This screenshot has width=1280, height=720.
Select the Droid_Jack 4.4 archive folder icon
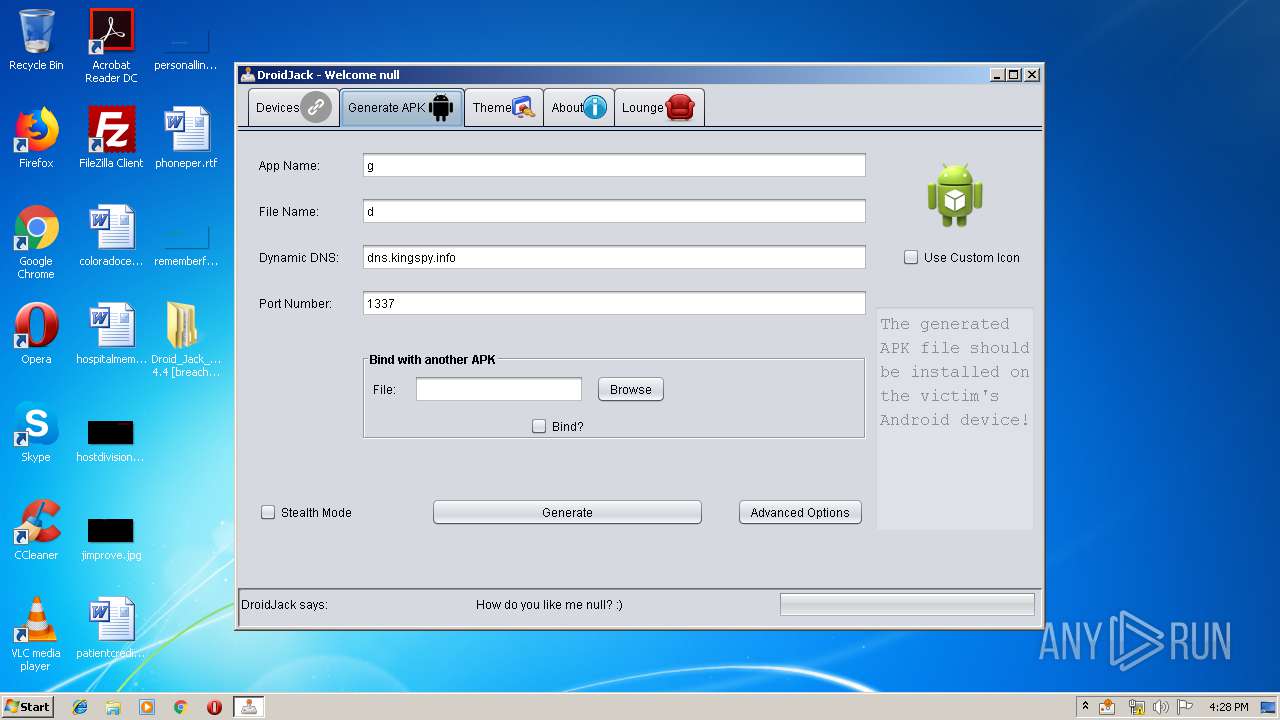(x=186, y=340)
